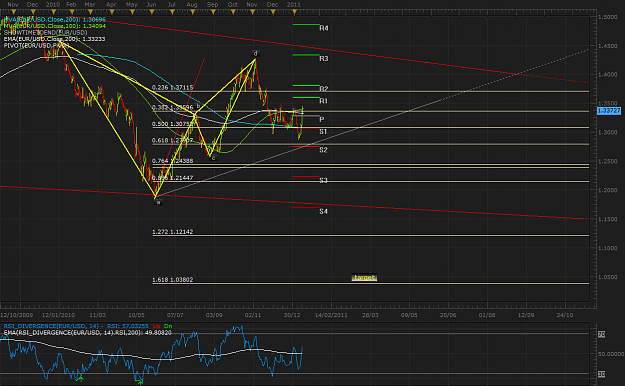Click the '2011' label on the top time axis

tap(294, 4)
